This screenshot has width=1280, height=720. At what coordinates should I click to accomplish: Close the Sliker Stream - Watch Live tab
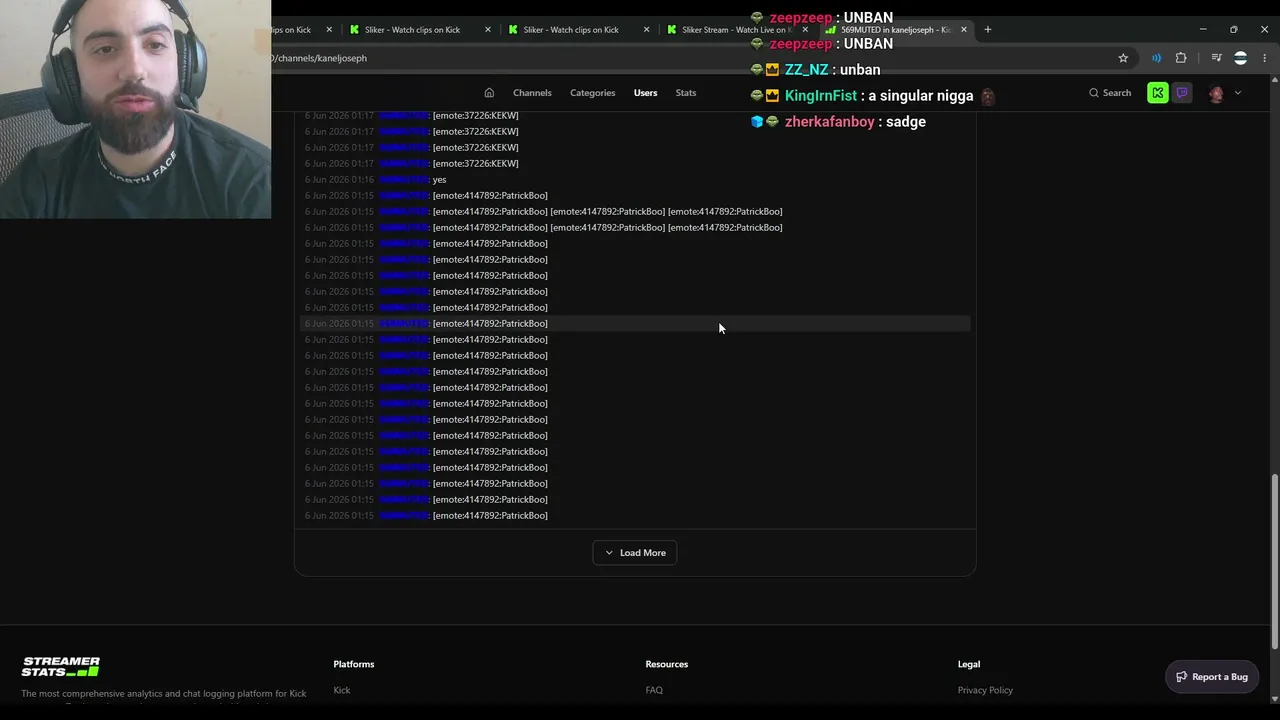[x=805, y=30]
